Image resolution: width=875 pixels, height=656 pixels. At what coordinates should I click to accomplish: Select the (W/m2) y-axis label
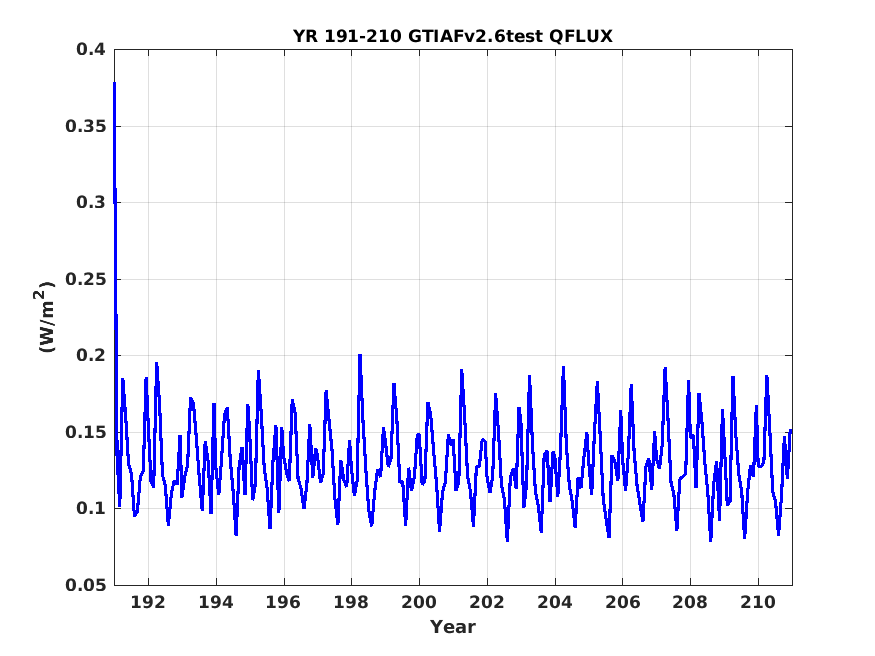coord(45,317)
